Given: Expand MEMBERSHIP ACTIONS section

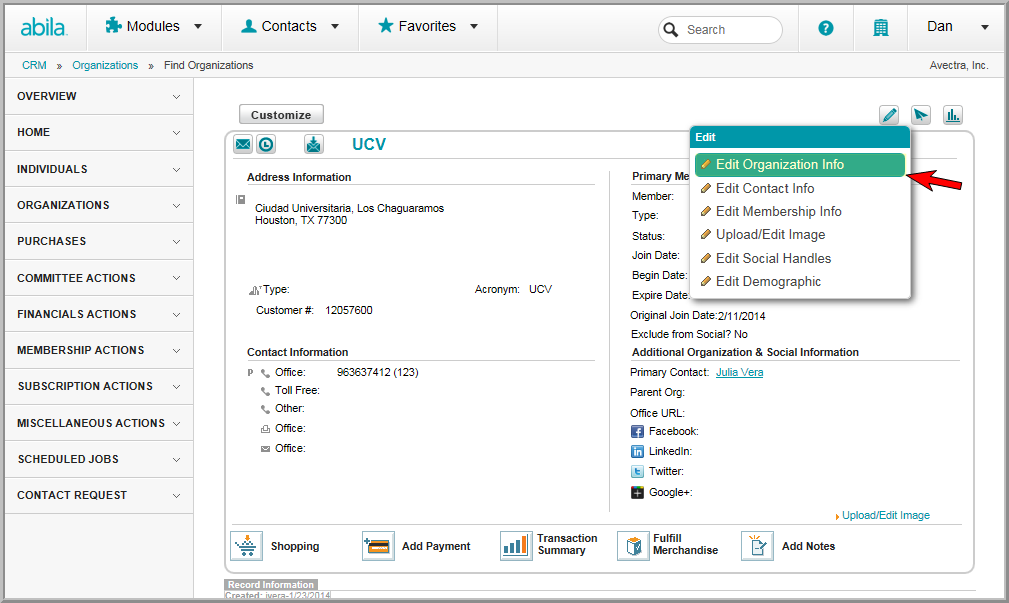Looking at the screenshot, I should point(99,350).
